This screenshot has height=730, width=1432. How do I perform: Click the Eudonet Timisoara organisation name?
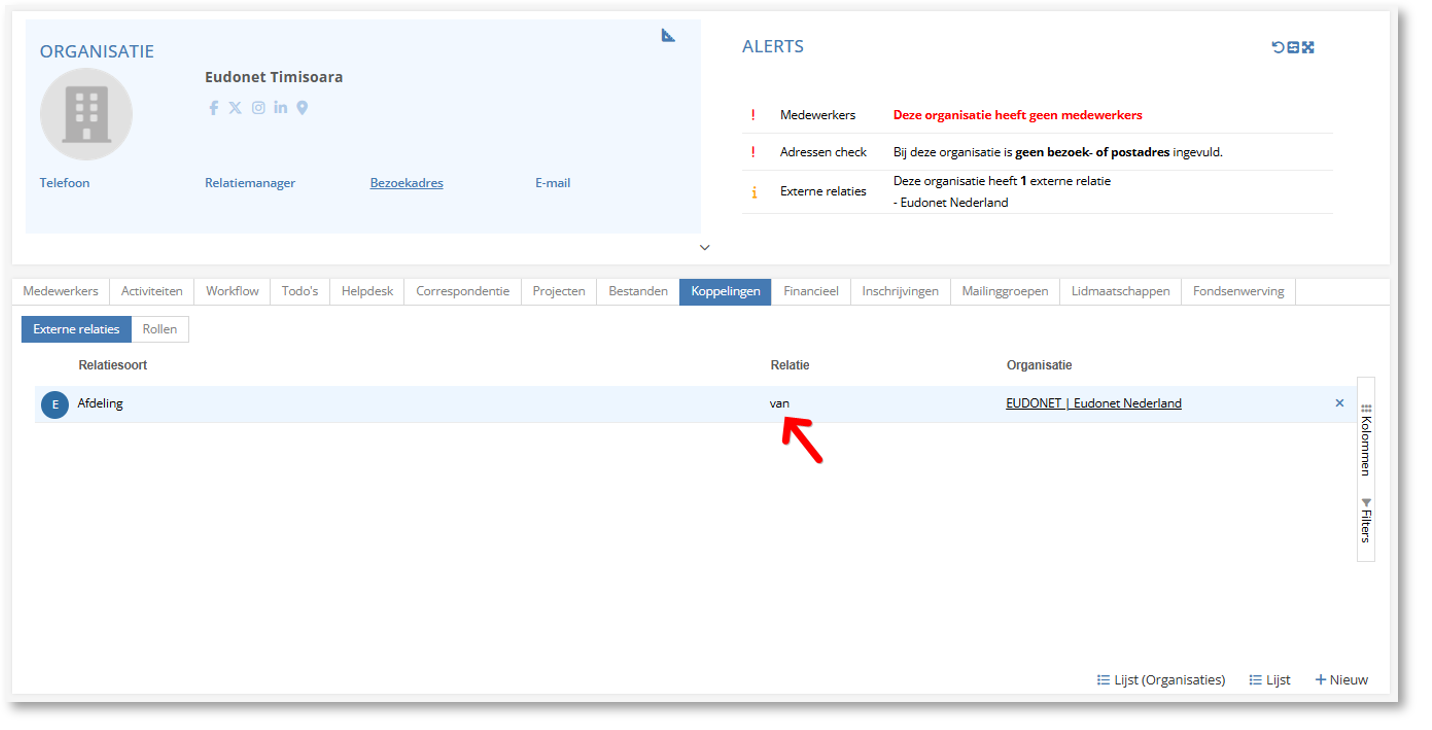click(274, 77)
